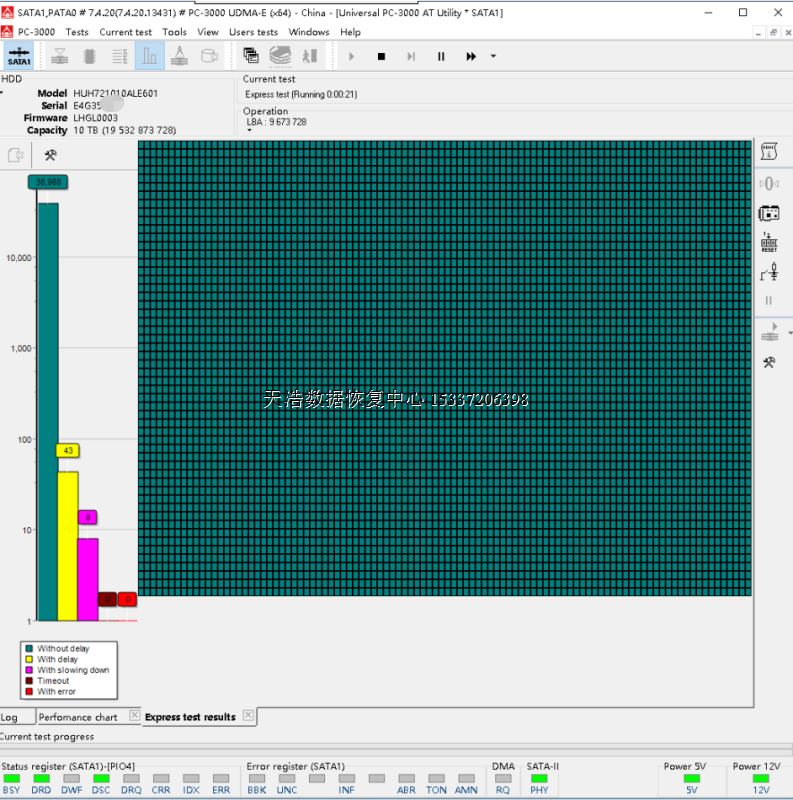Click the fast-forward test button

tap(470, 57)
